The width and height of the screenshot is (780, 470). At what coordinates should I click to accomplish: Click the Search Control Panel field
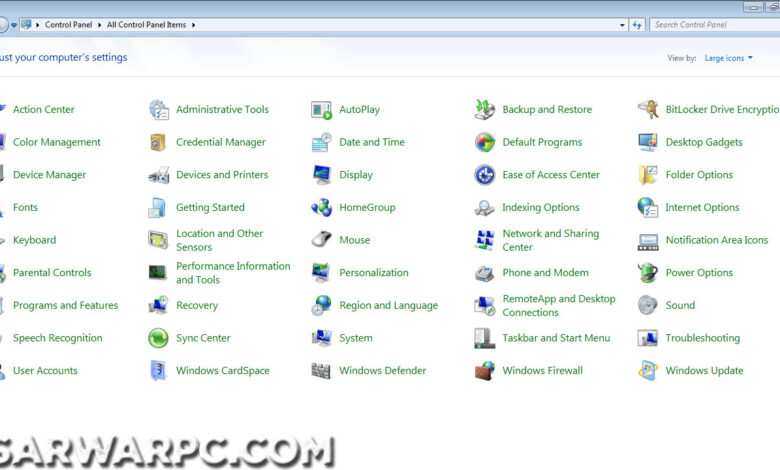pos(715,25)
